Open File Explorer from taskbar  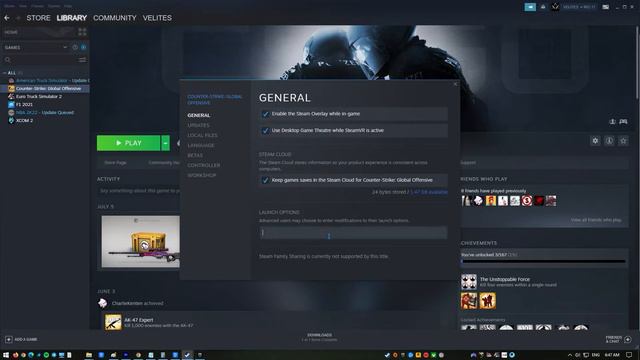89,355
